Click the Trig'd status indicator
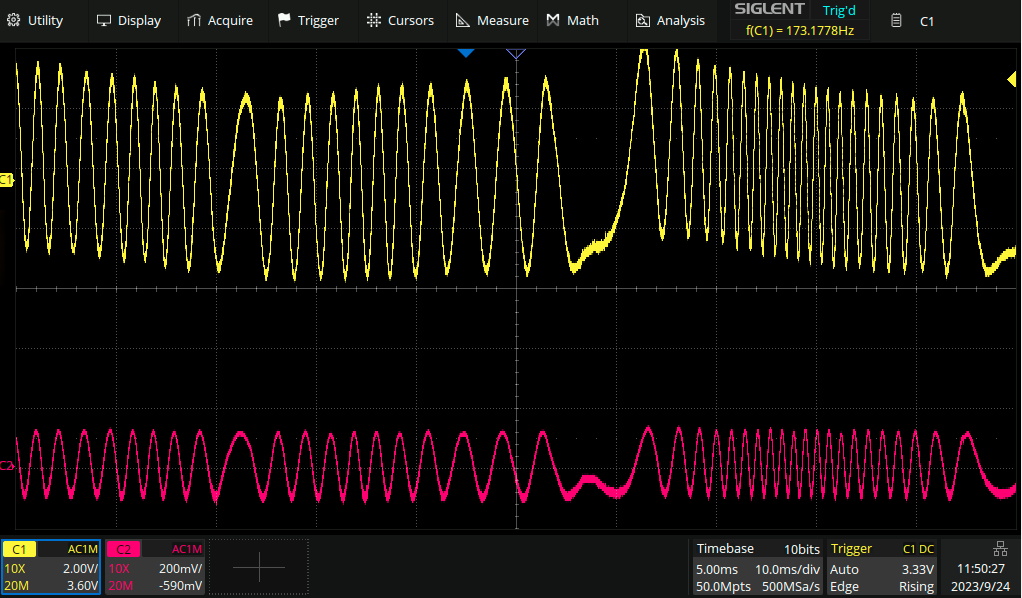1022x598 pixels. 839,10
